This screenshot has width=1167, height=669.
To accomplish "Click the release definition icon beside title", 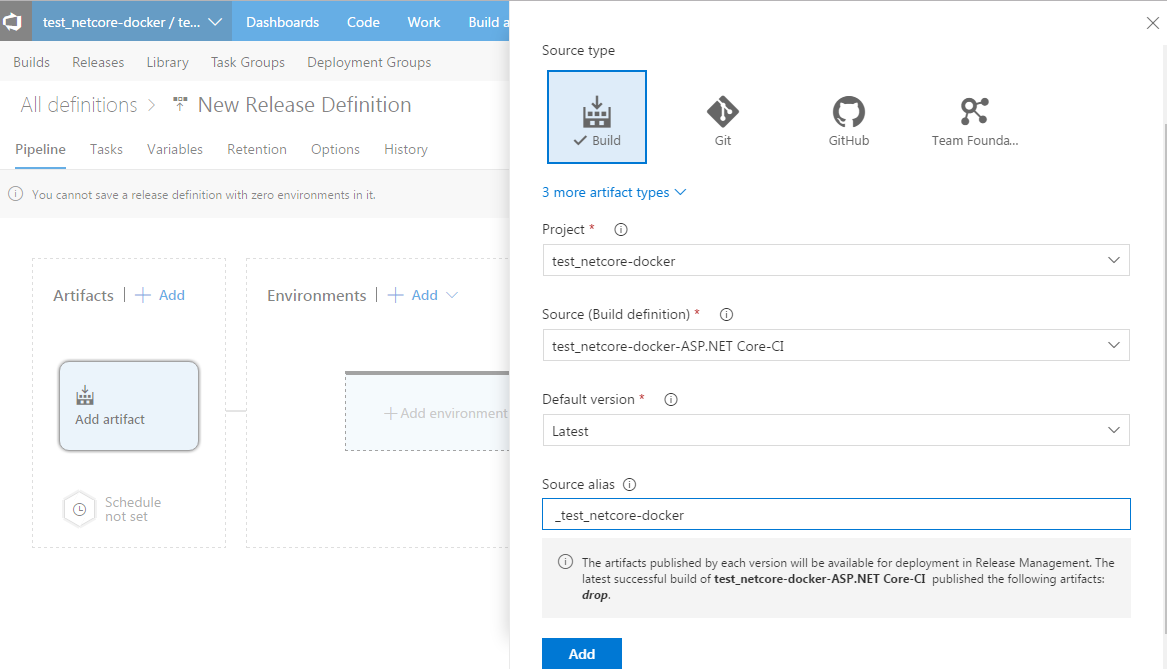I will pos(179,104).
